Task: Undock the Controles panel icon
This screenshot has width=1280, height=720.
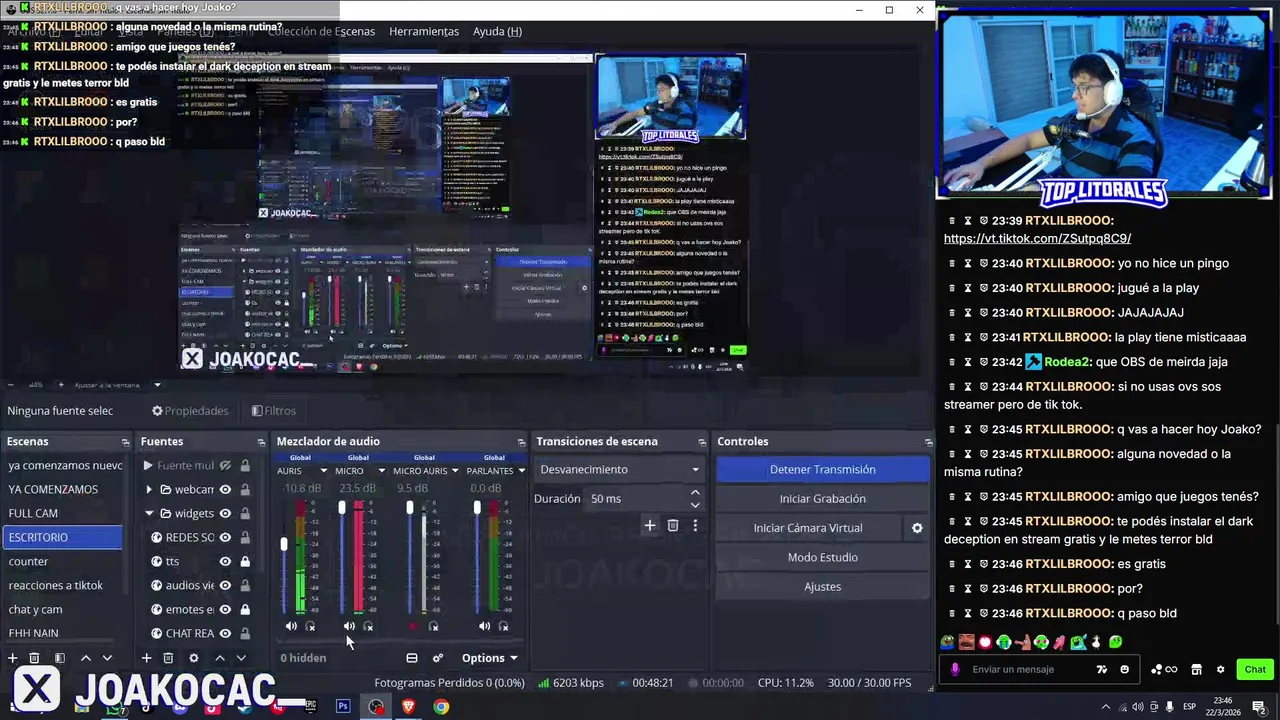Action: click(928, 442)
